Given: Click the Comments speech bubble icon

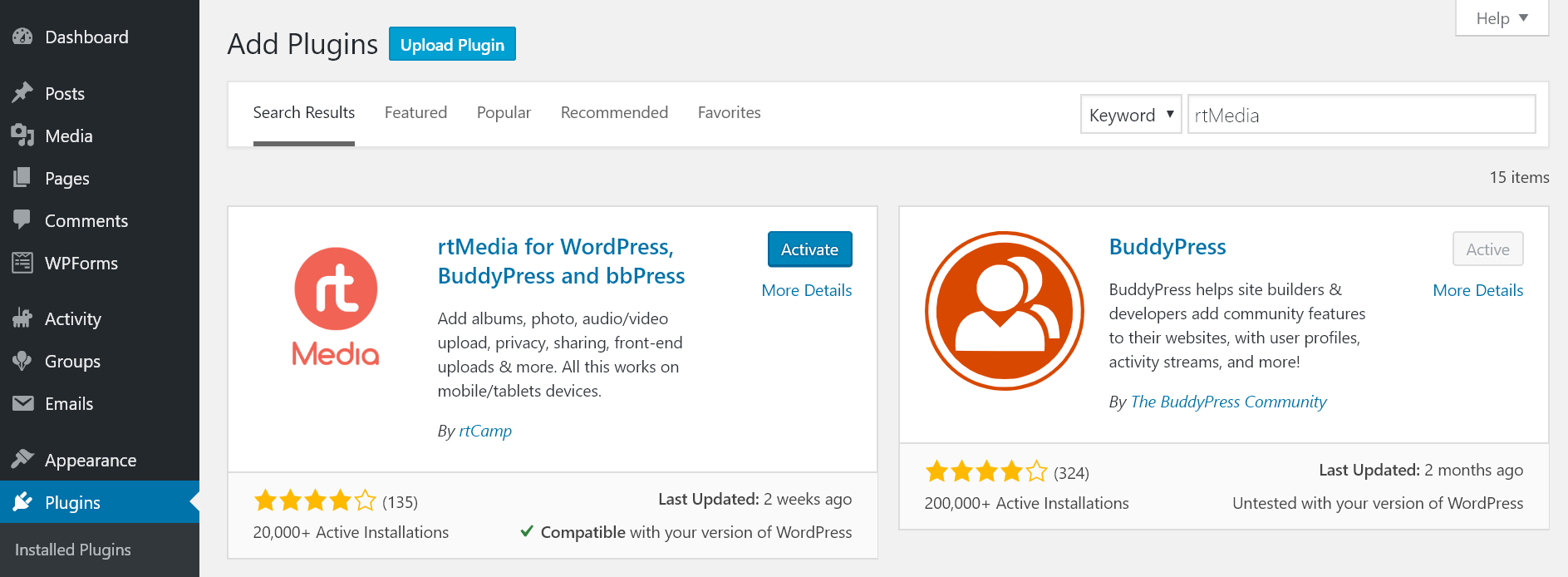Looking at the screenshot, I should tap(22, 220).
